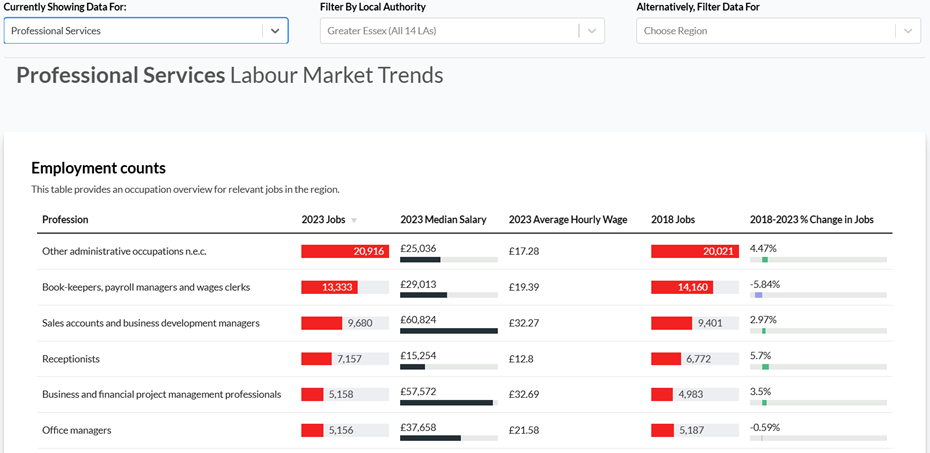Click the 2018-2023 % Change in Jobs header
Viewport: 930px width, 453px height.
coord(811,220)
